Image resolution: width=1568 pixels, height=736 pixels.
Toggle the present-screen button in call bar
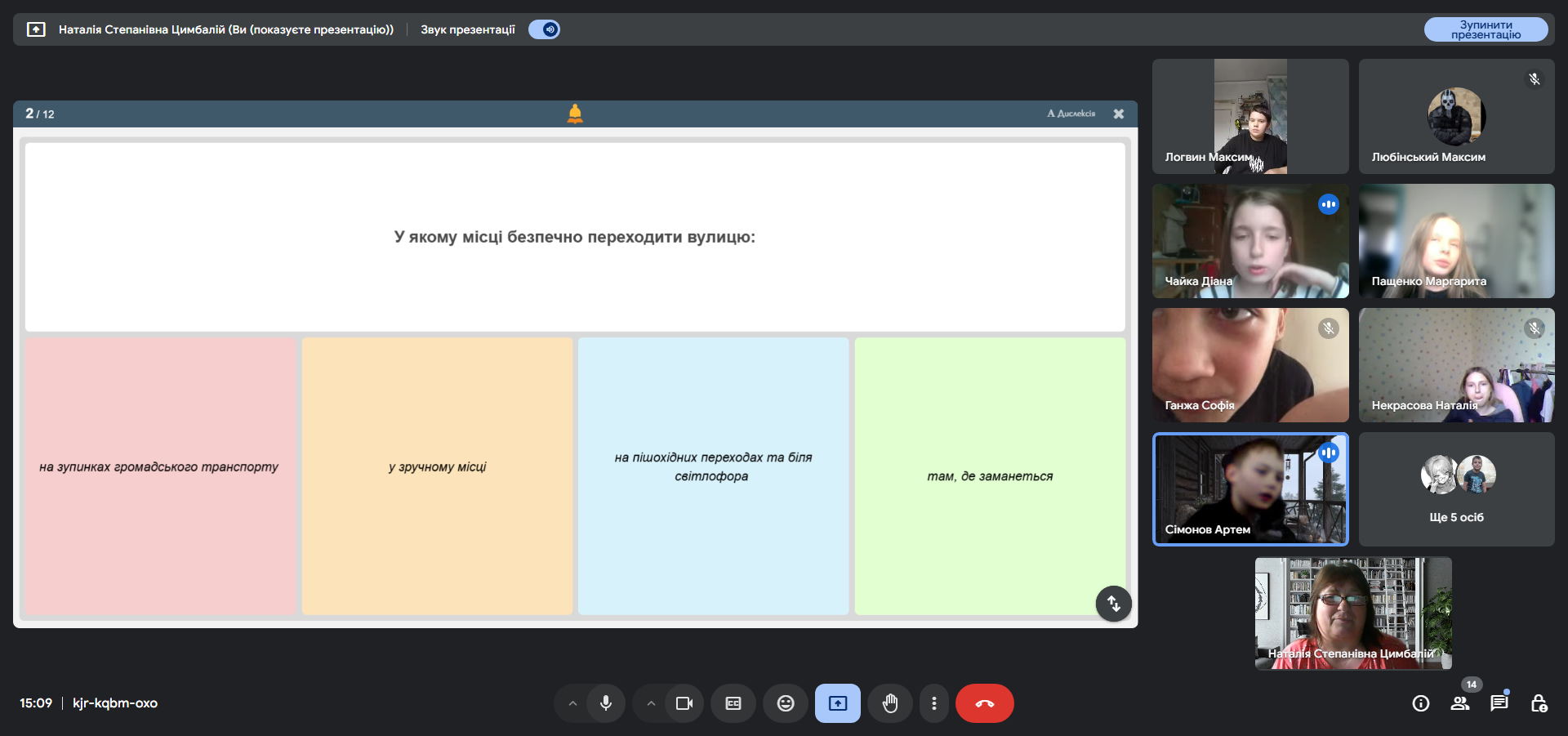point(838,703)
